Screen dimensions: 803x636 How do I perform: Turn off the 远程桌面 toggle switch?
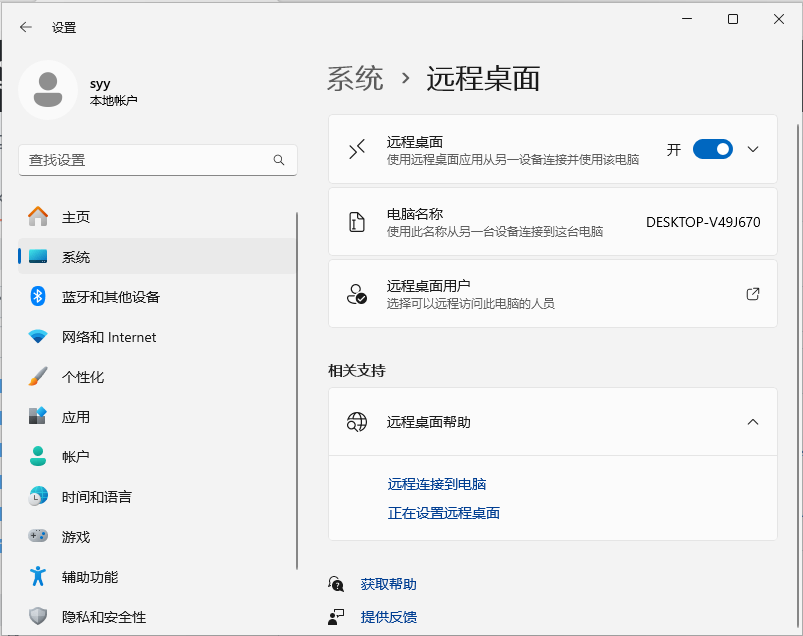[712, 149]
